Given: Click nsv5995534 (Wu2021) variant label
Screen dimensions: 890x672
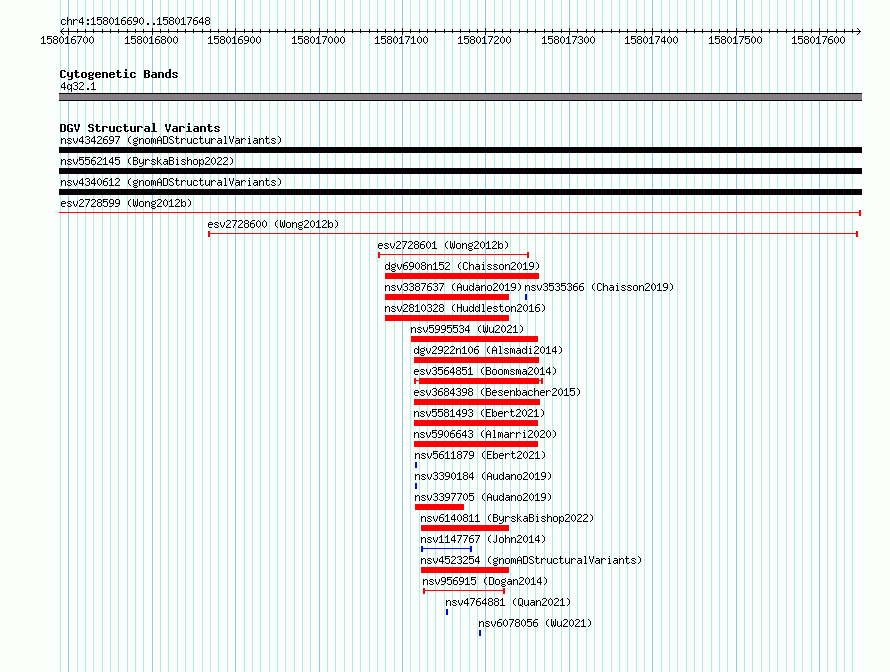Looking at the screenshot, I should point(467,329).
